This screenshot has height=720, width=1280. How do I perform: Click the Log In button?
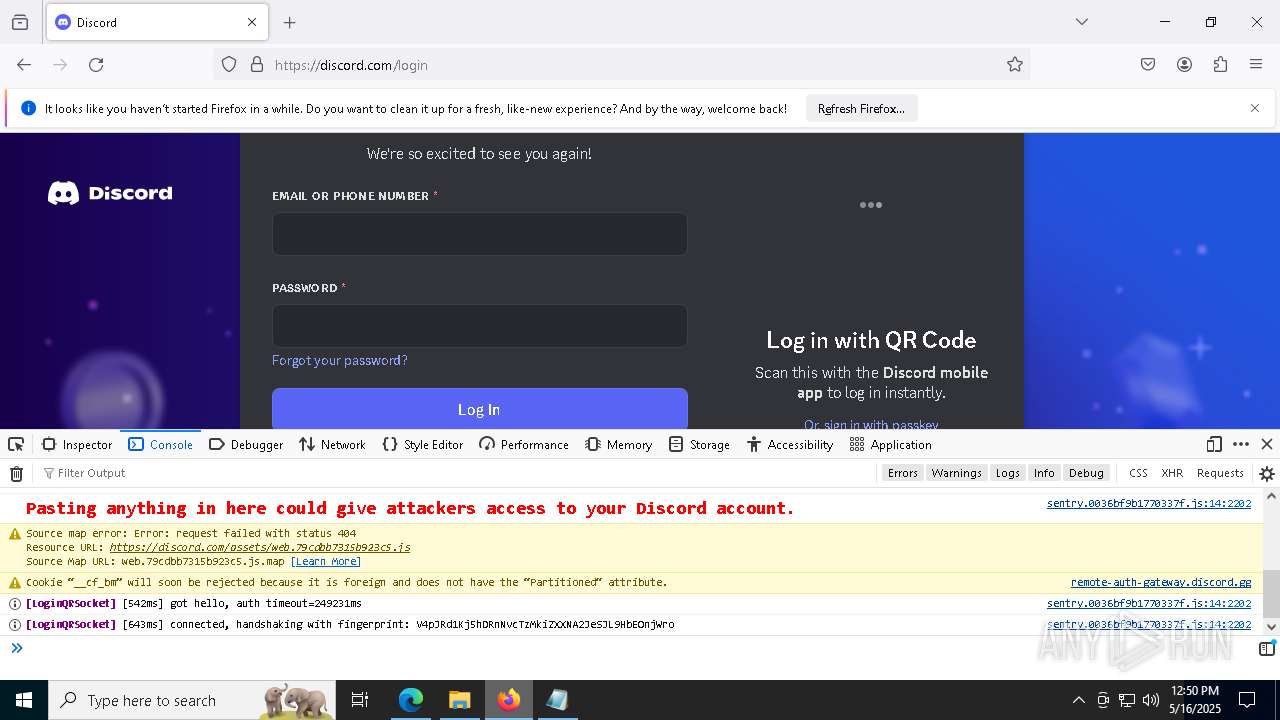[480, 409]
